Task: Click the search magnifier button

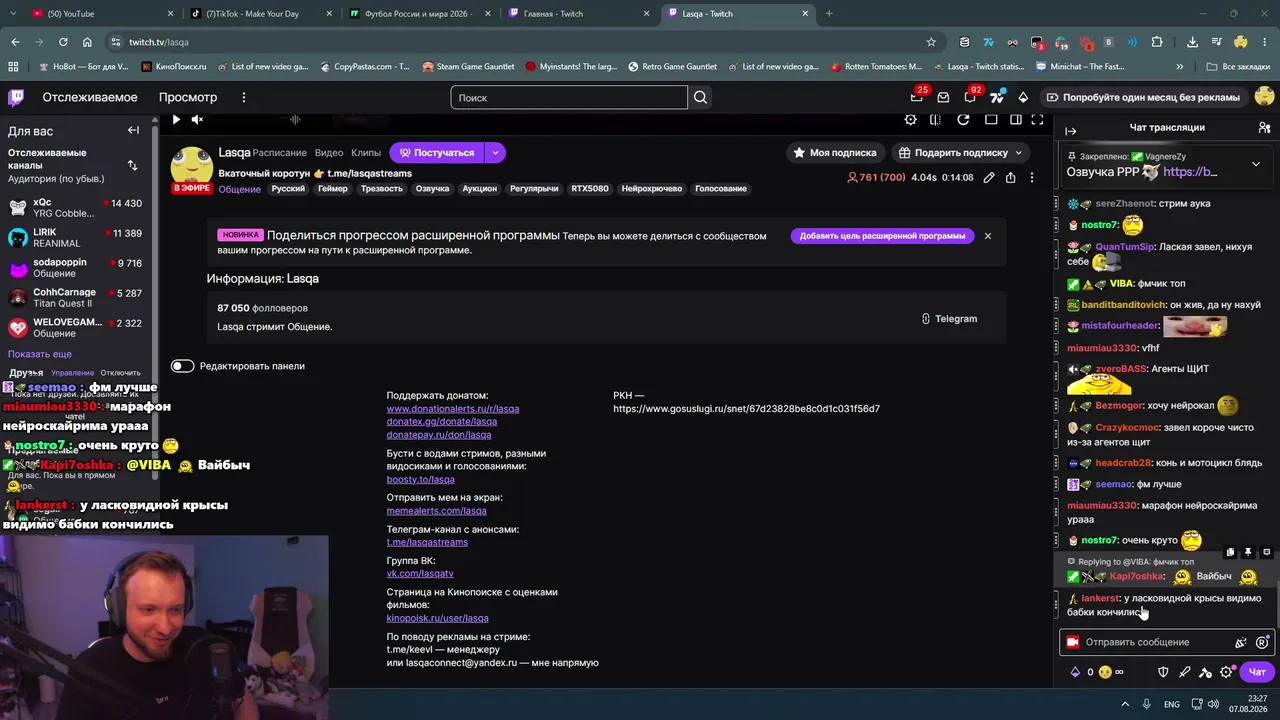Action: pos(700,97)
